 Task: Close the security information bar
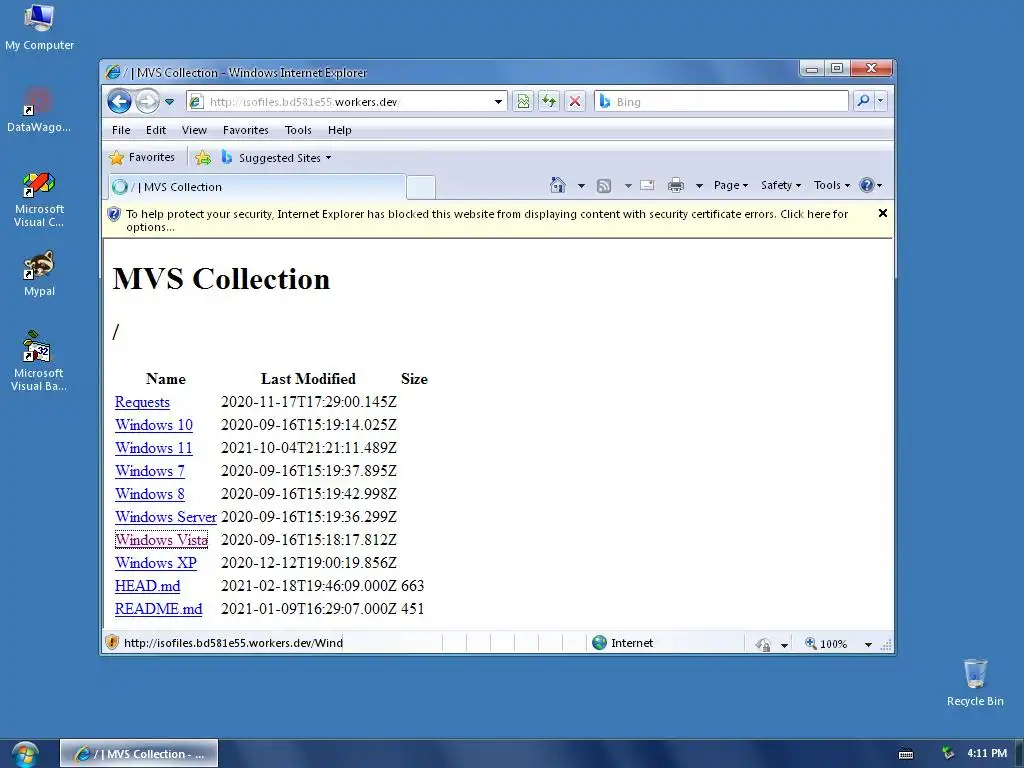click(882, 214)
